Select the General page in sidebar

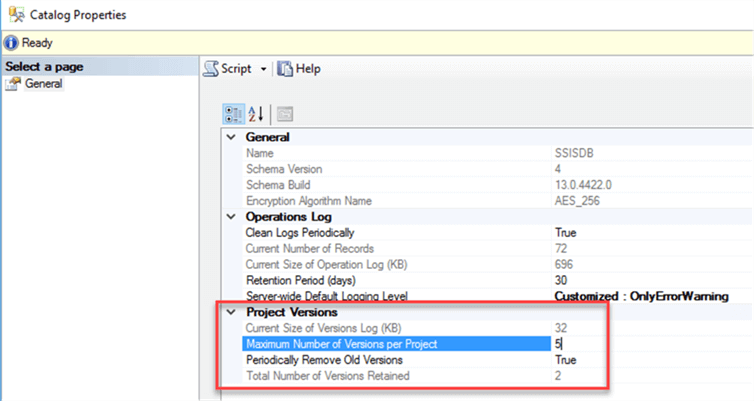[43, 84]
